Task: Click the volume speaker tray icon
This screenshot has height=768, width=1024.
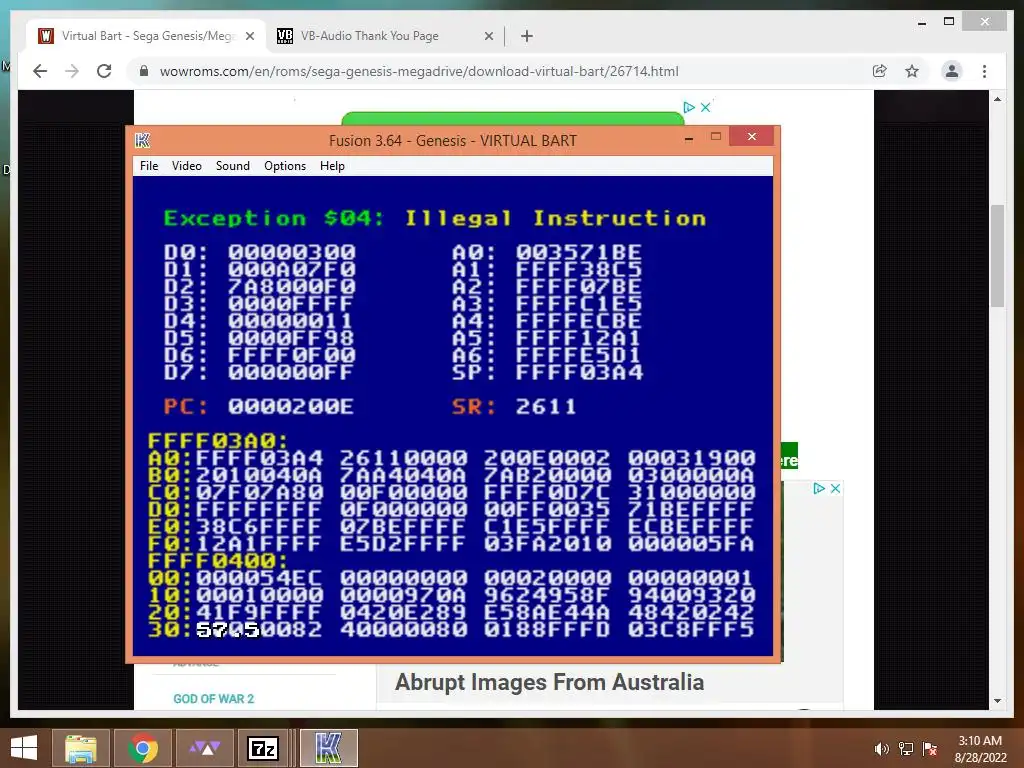Action: coord(881,749)
